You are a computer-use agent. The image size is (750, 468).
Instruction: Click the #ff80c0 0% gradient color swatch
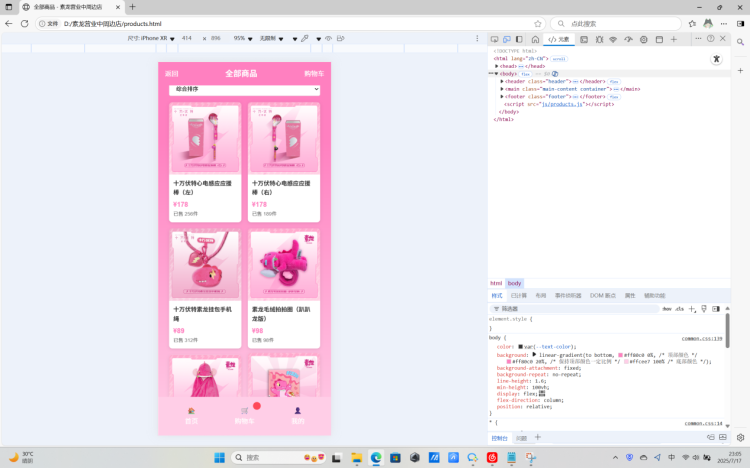[620, 355]
